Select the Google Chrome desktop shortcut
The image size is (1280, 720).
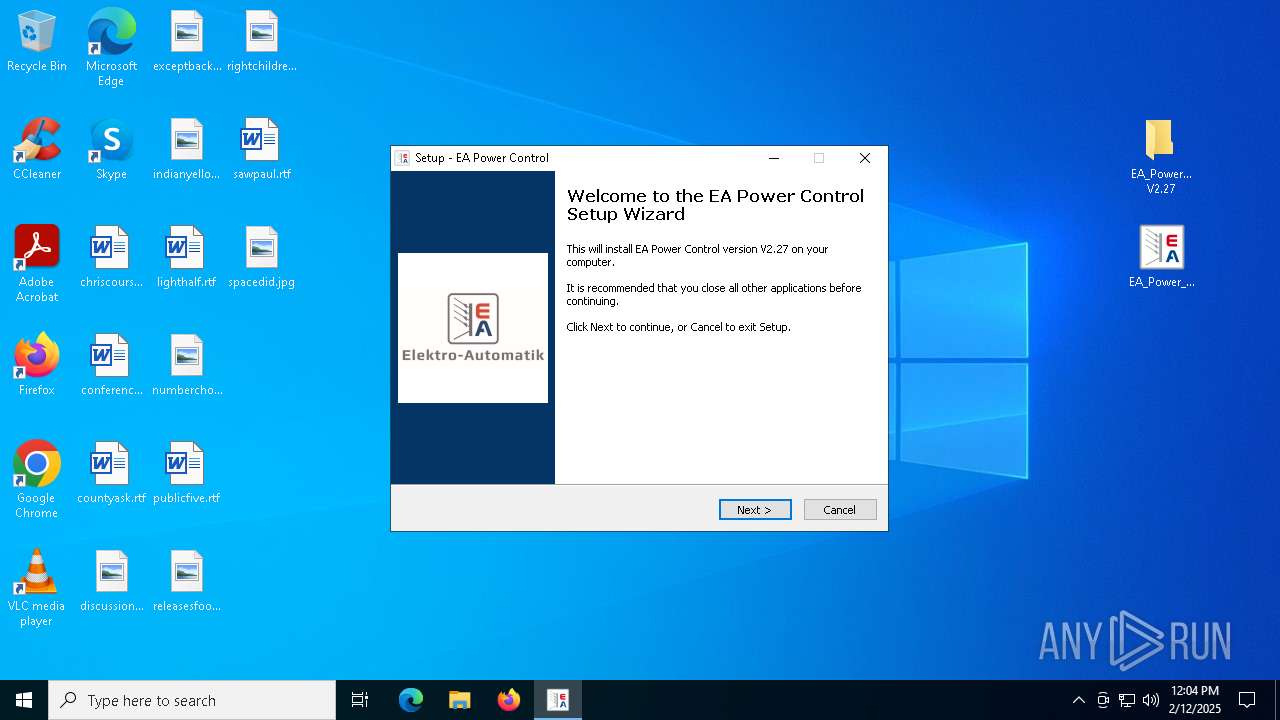pyautogui.click(x=37, y=480)
